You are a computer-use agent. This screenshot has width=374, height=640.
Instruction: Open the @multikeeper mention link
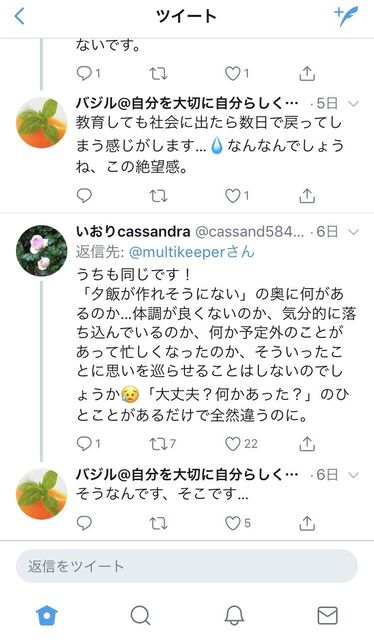191,252
